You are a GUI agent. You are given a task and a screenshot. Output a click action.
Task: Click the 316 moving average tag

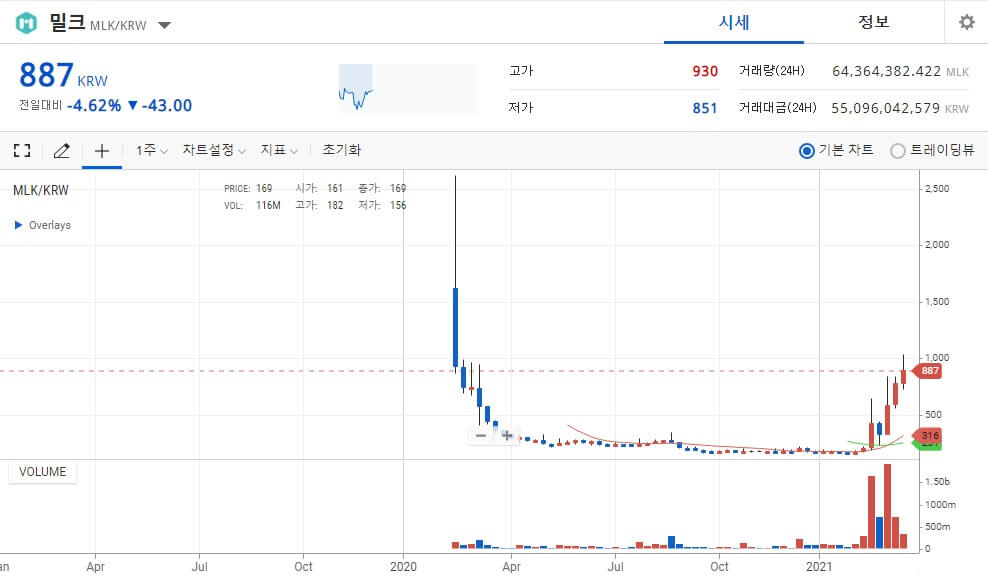[928, 436]
